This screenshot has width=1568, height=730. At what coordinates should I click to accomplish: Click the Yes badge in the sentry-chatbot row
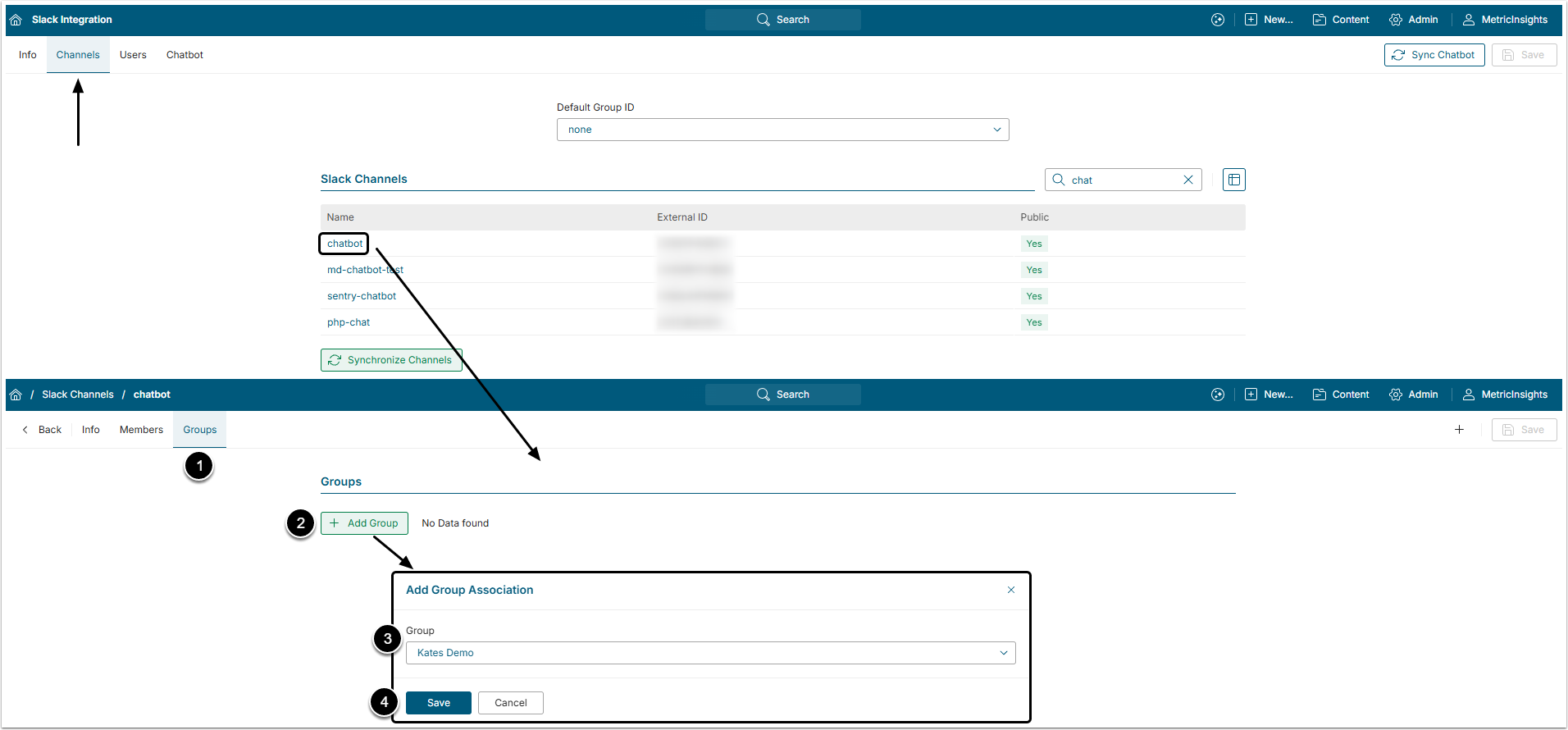coord(1034,296)
